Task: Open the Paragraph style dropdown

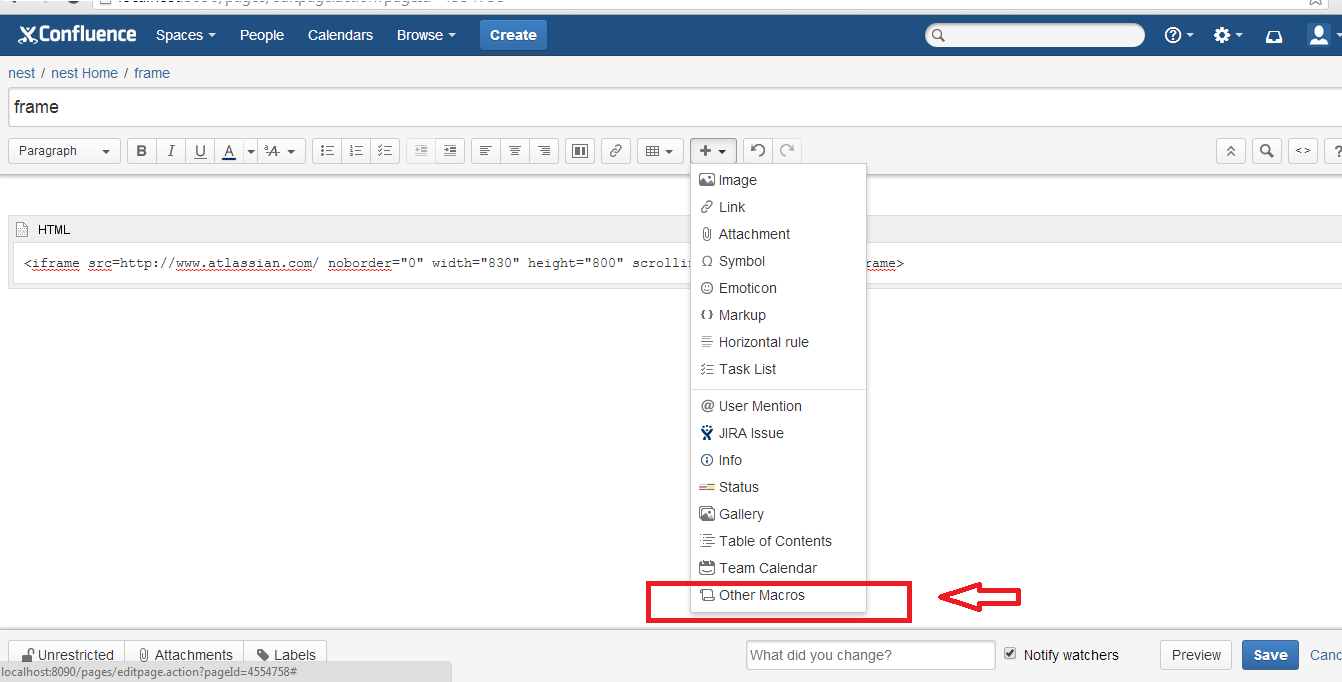Action: point(65,151)
